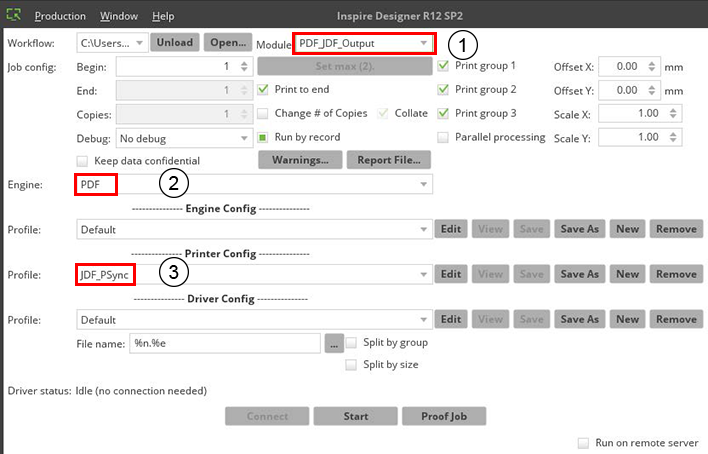
Task: Expand the Module PDF_JDF_Output dropdown
Action: (x=425, y=43)
